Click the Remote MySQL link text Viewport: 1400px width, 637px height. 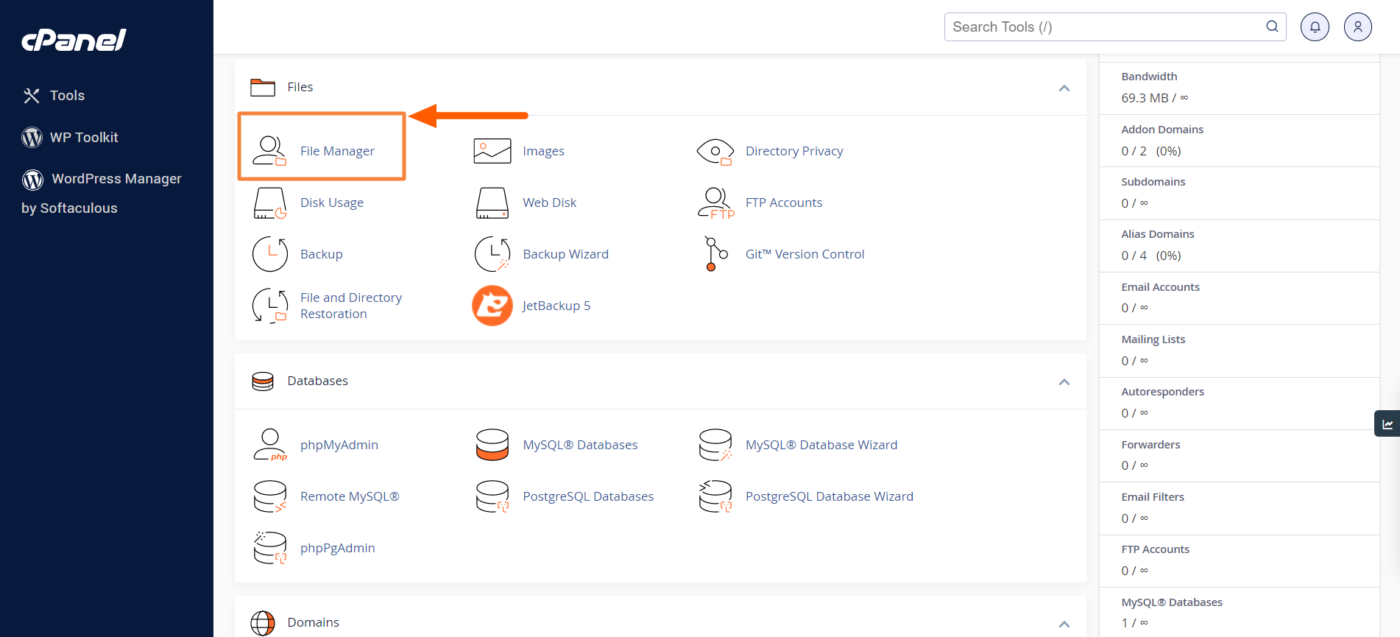point(349,496)
